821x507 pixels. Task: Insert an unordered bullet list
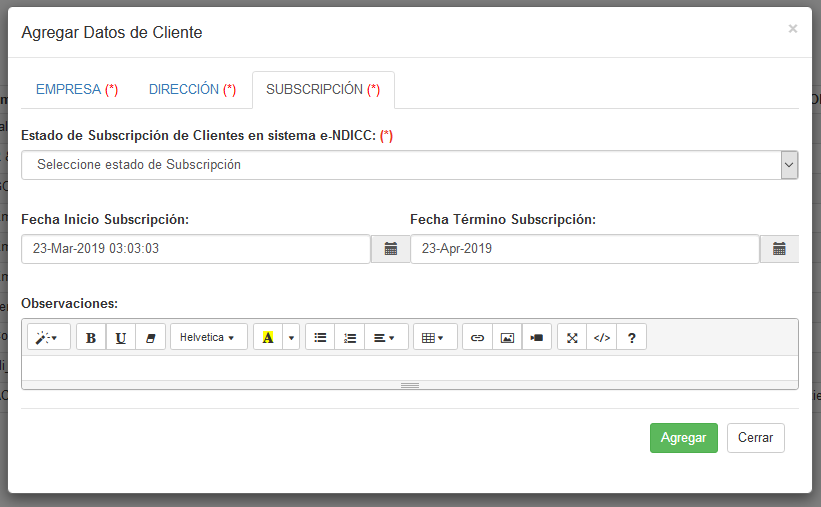[320, 338]
